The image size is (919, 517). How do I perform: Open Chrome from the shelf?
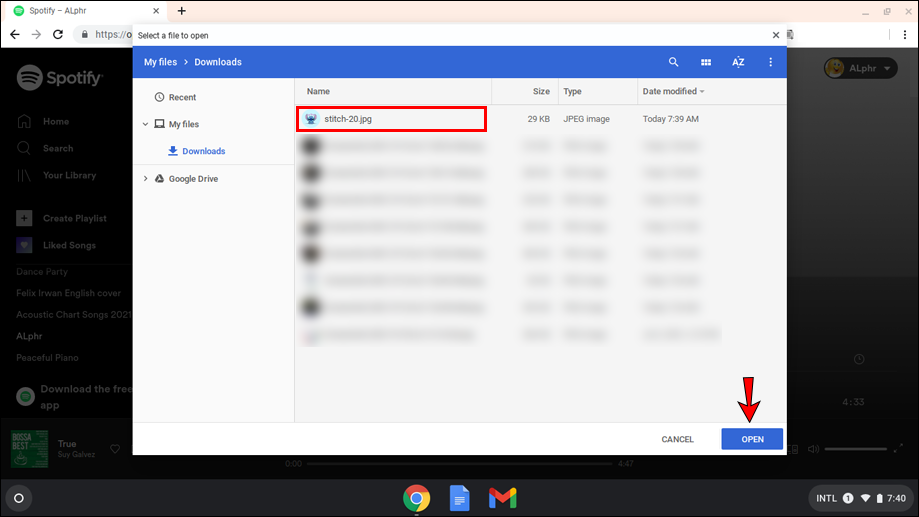click(417, 498)
